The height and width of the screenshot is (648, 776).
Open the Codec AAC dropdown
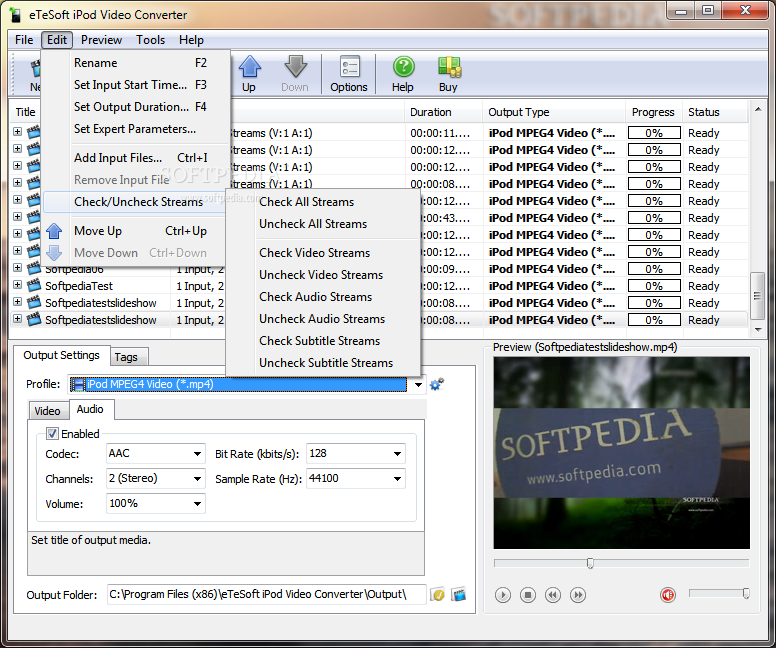(x=197, y=453)
